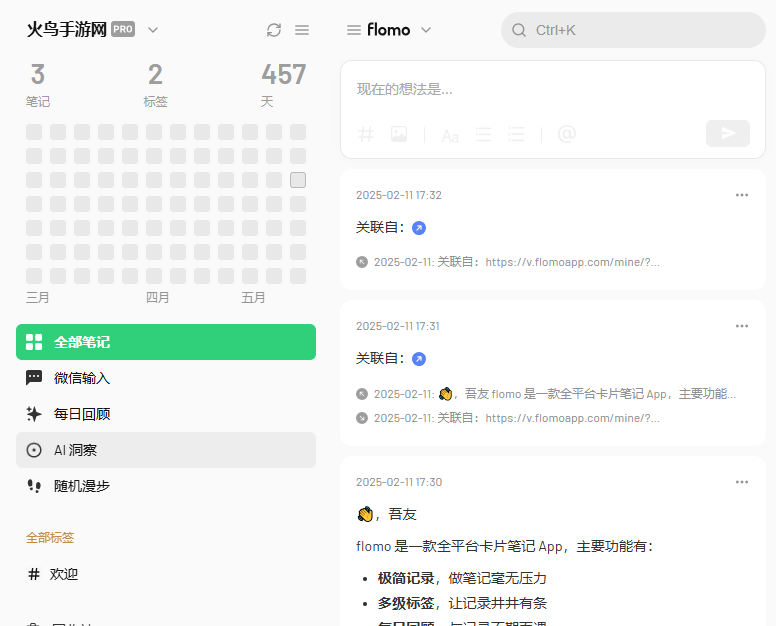The width and height of the screenshot is (776, 626).
Task: Click the 微信输入 chat bubble icon
Action: tap(34, 378)
